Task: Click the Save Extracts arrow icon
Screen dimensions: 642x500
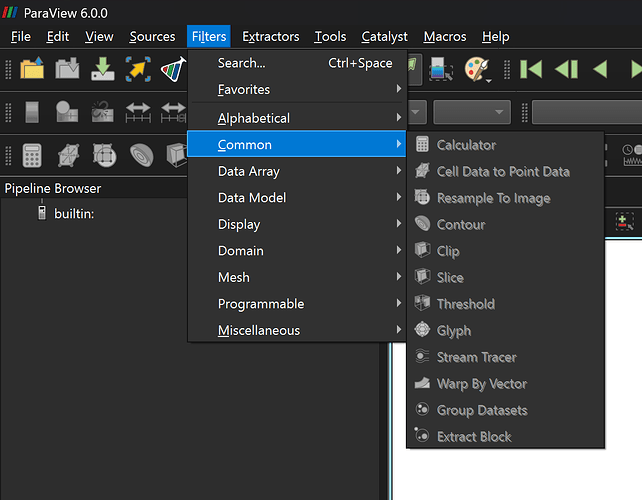Action: tap(138, 69)
